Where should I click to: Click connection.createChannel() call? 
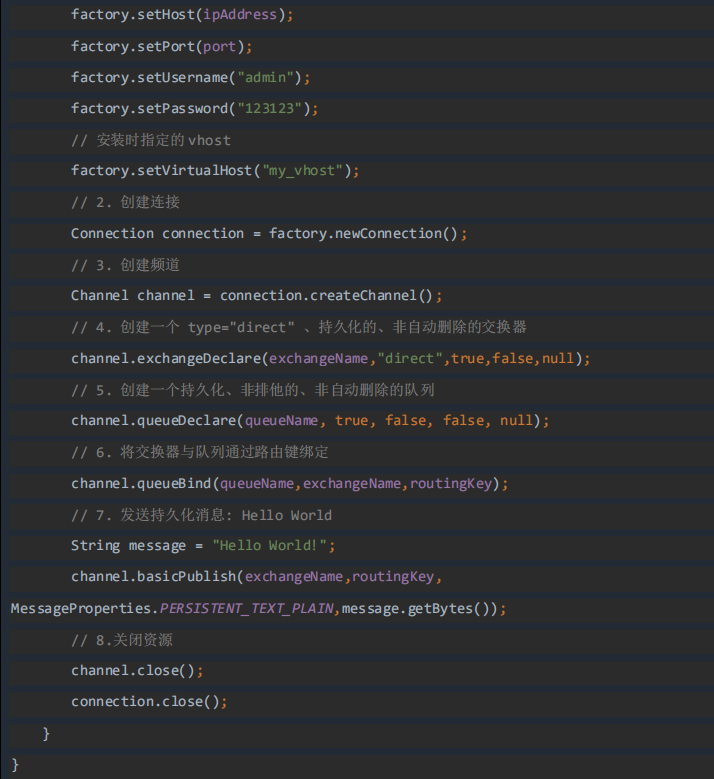(326, 296)
